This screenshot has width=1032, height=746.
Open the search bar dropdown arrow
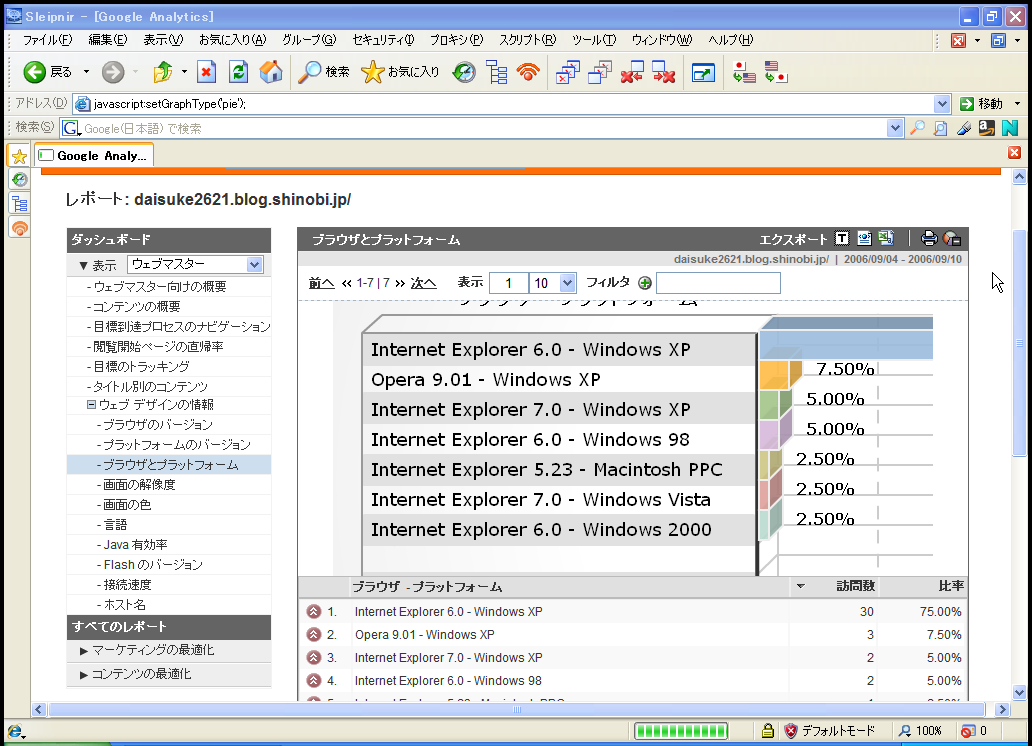pyautogui.click(x=894, y=128)
